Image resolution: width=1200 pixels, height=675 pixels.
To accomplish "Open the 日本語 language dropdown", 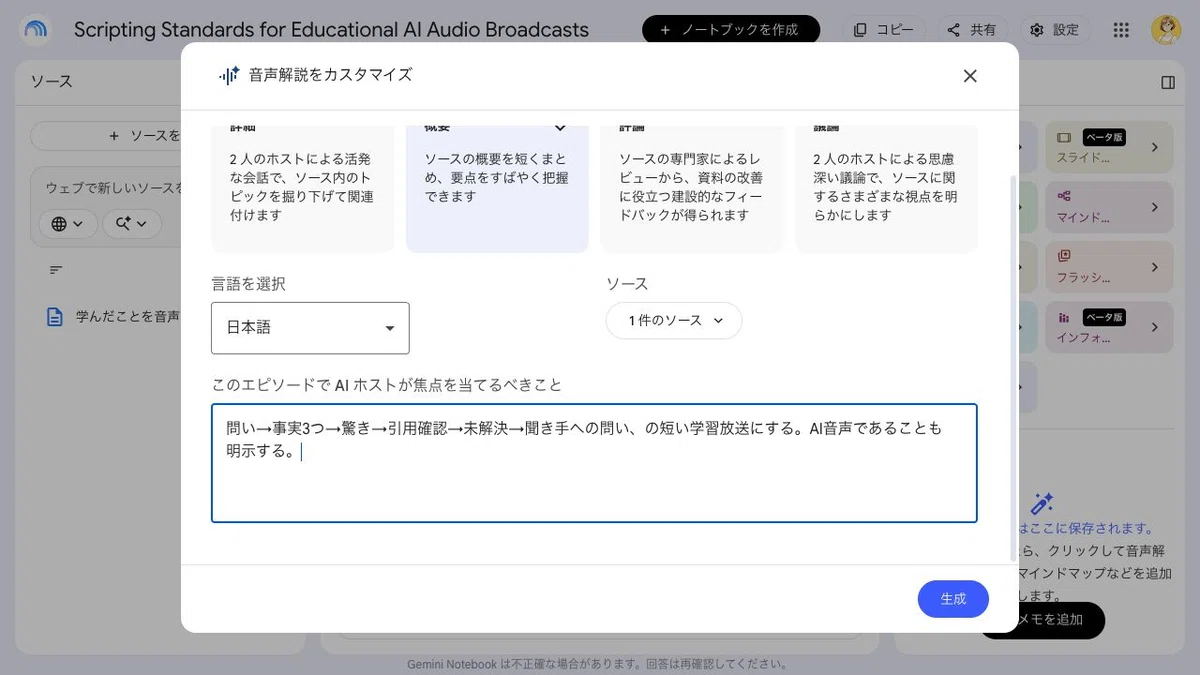I will coord(310,328).
